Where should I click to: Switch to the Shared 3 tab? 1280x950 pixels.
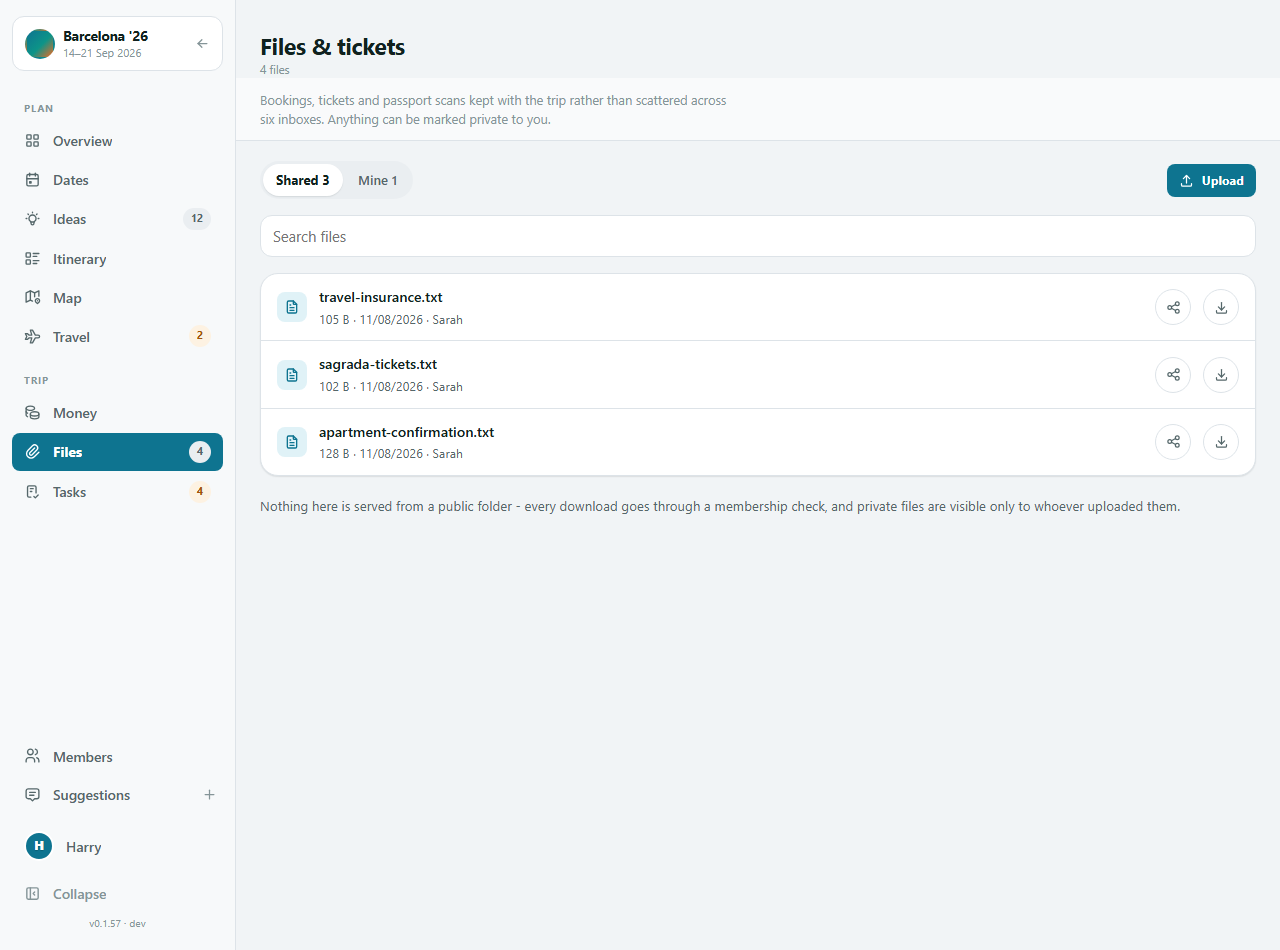click(x=303, y=180)
